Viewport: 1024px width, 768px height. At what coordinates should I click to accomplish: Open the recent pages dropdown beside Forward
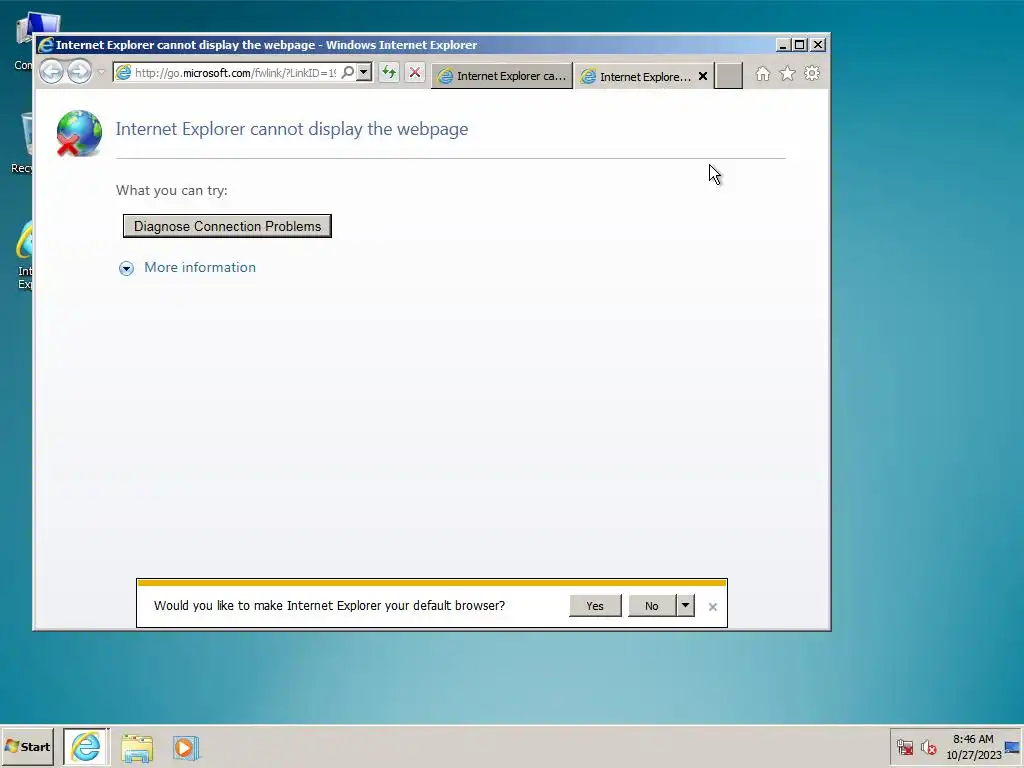tap(101, 72)
